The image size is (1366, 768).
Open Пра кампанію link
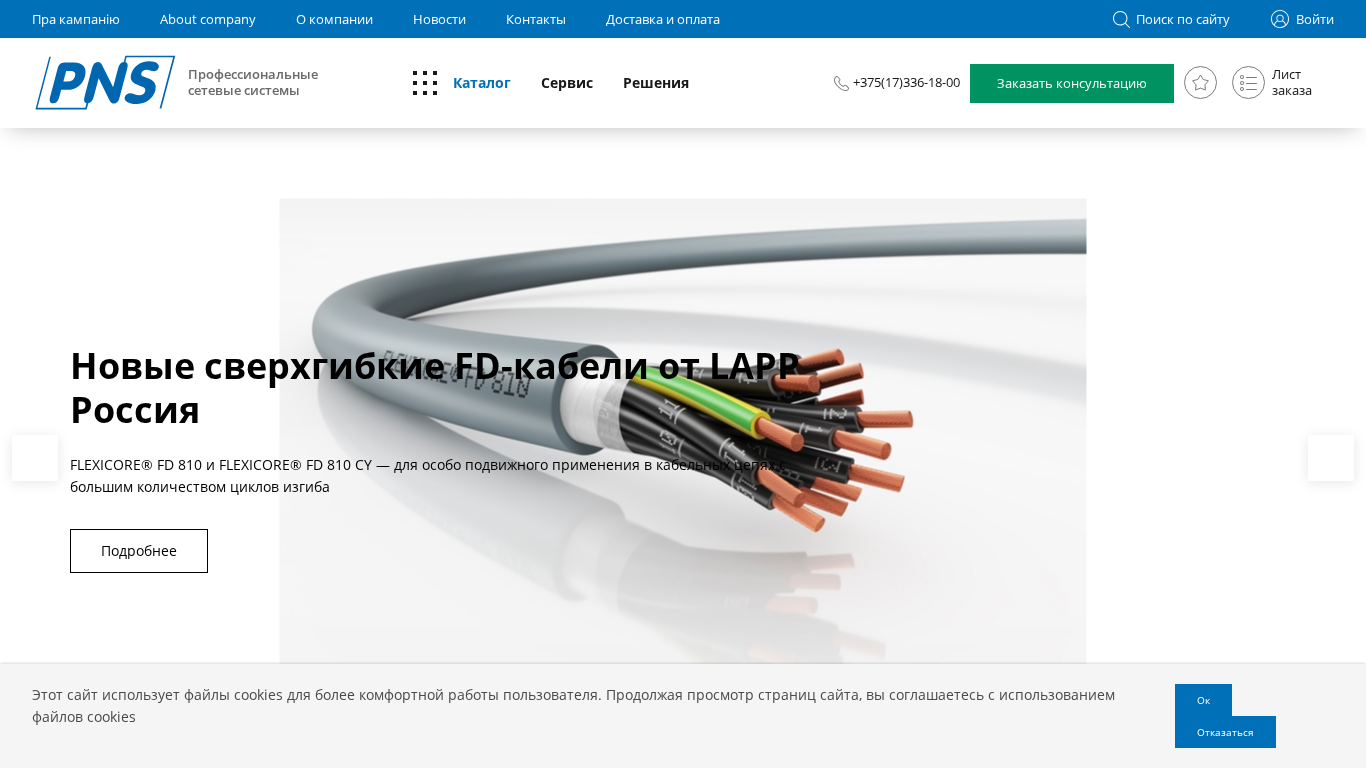(x=76, y=19)
